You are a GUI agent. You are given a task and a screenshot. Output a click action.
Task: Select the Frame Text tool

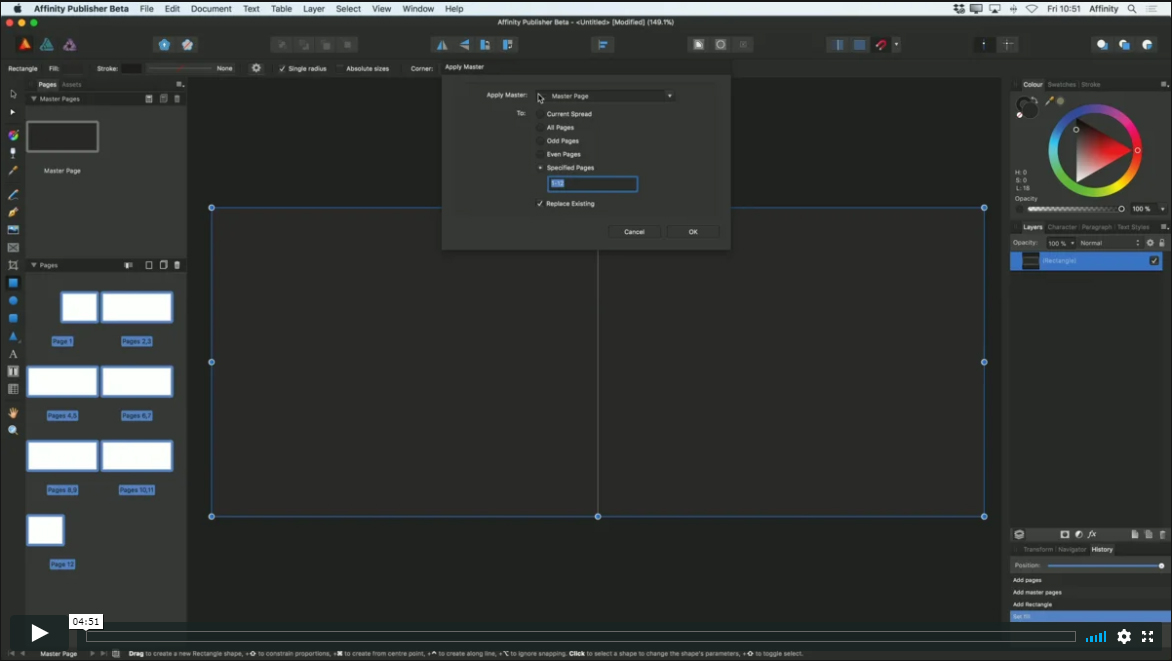[x=13, y=372]
